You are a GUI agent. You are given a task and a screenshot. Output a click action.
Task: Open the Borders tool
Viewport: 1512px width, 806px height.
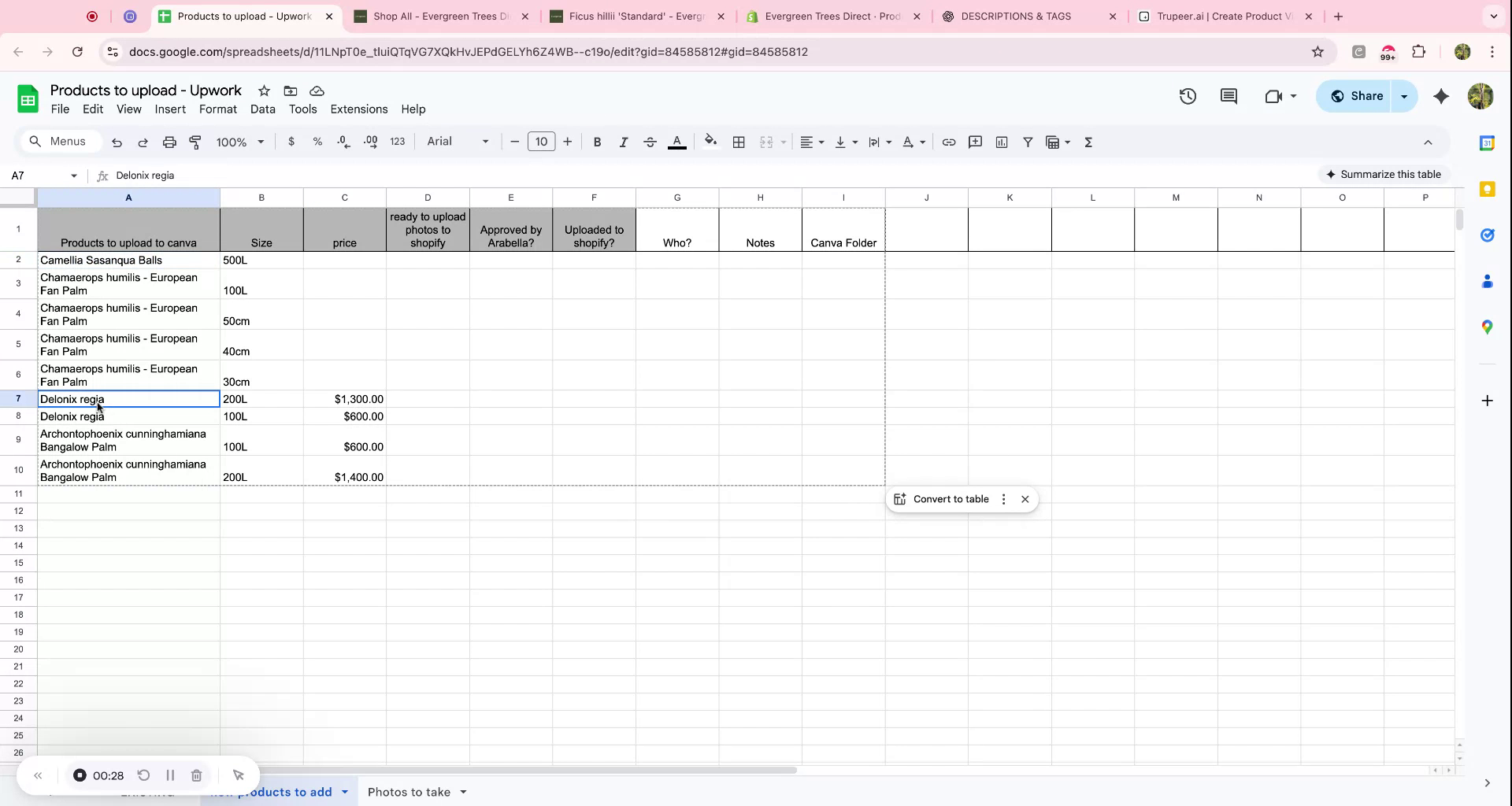739,142
